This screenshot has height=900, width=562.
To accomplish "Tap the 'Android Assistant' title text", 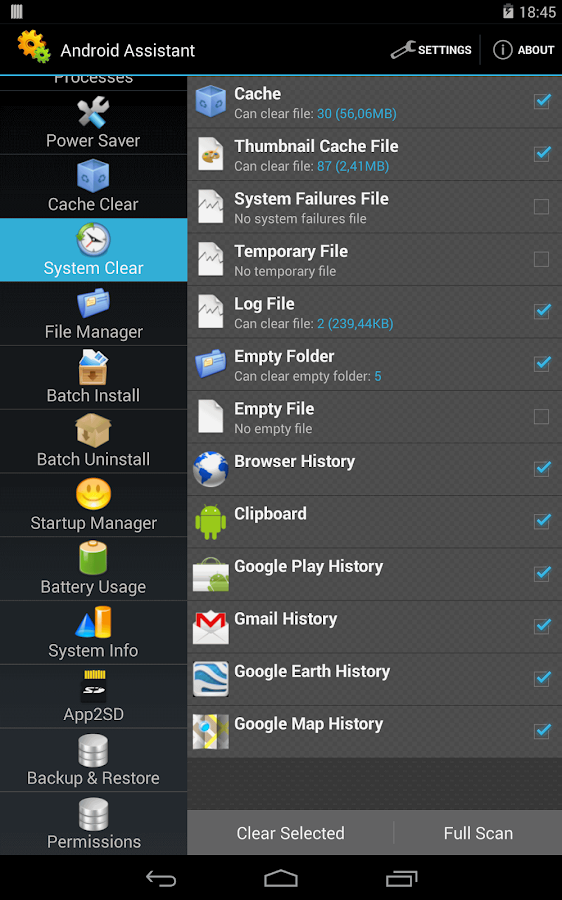I will coord(127,51).
